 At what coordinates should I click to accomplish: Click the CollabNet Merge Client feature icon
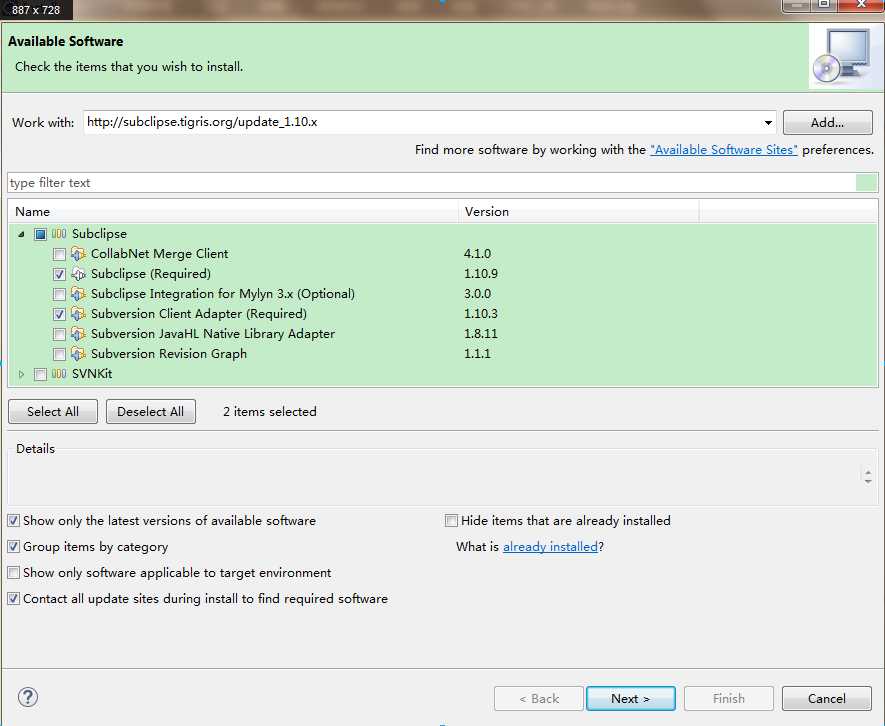(x=78, y=254)
